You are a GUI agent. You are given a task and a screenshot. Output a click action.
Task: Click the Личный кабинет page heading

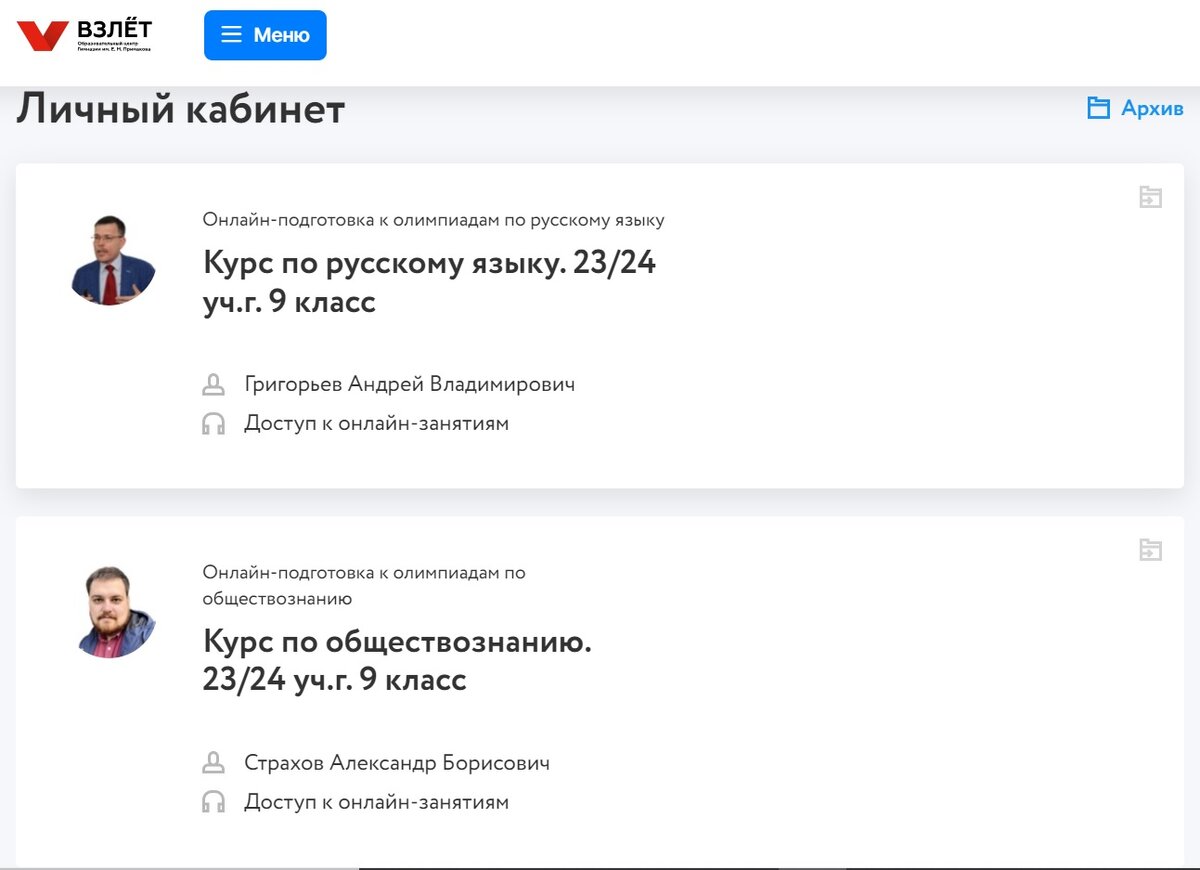[x=178, y=108]
